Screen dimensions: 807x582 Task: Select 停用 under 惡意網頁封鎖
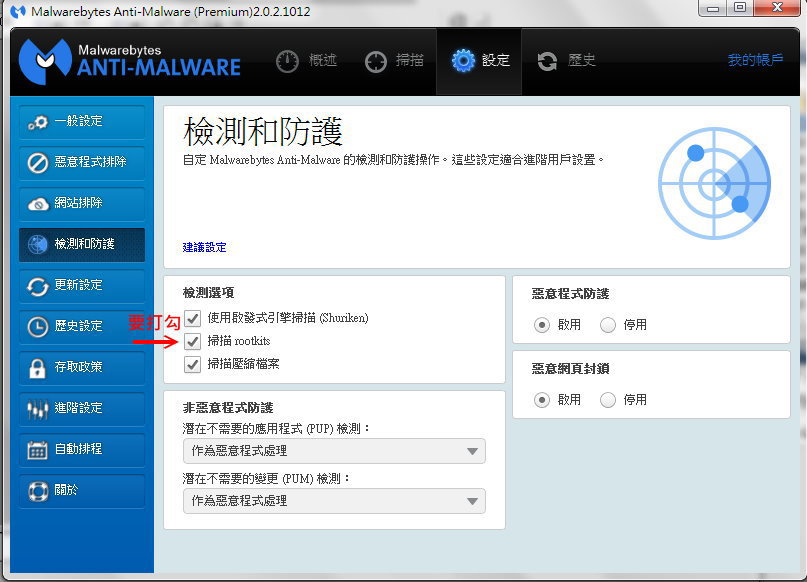(608, 400)
